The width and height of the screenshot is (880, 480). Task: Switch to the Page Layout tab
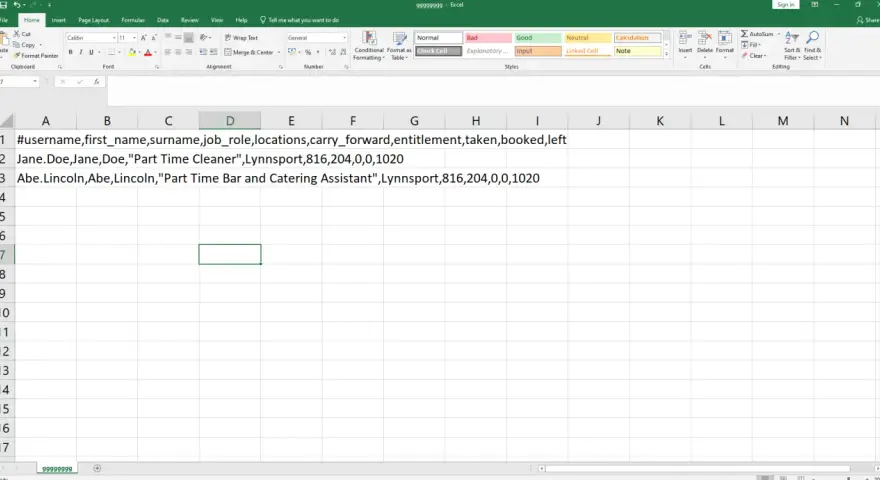(93, 20)
